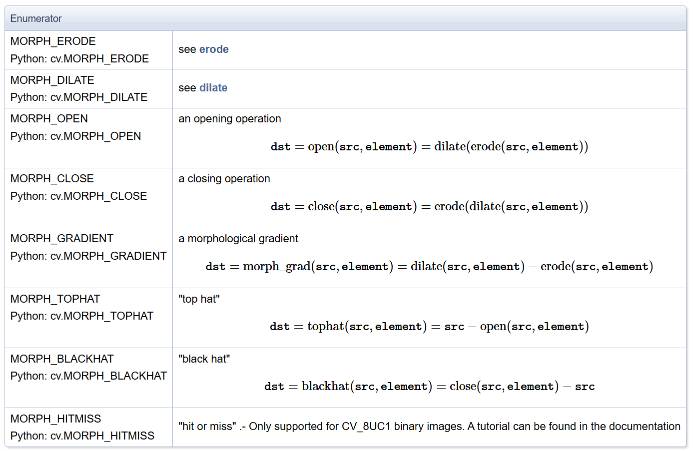This screenshot has width=693, height=451.
Task: Click the Python cv.MORPH_DILATE text
Action: click(78, 97)
